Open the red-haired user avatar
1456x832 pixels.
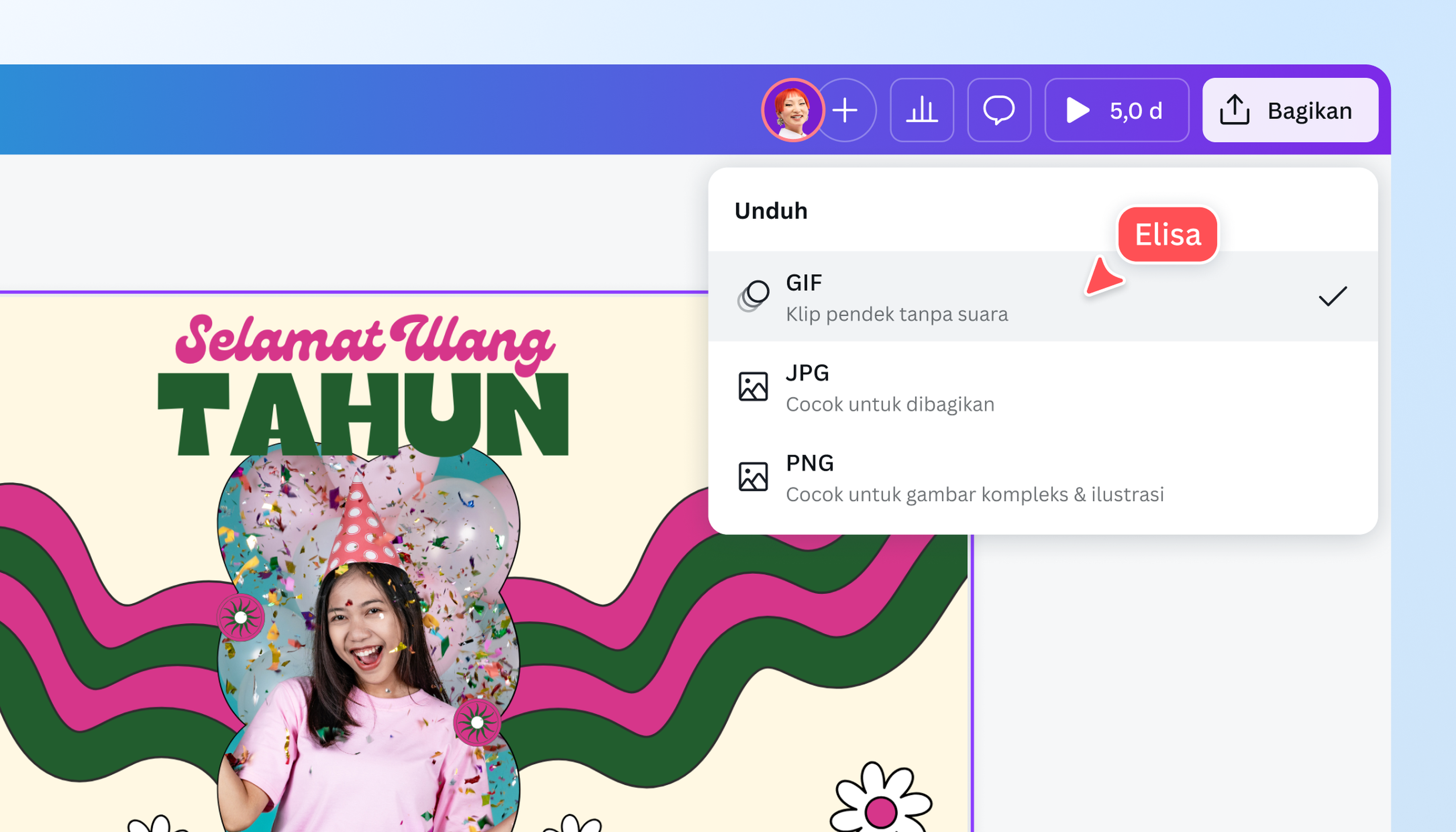[792, 110]
